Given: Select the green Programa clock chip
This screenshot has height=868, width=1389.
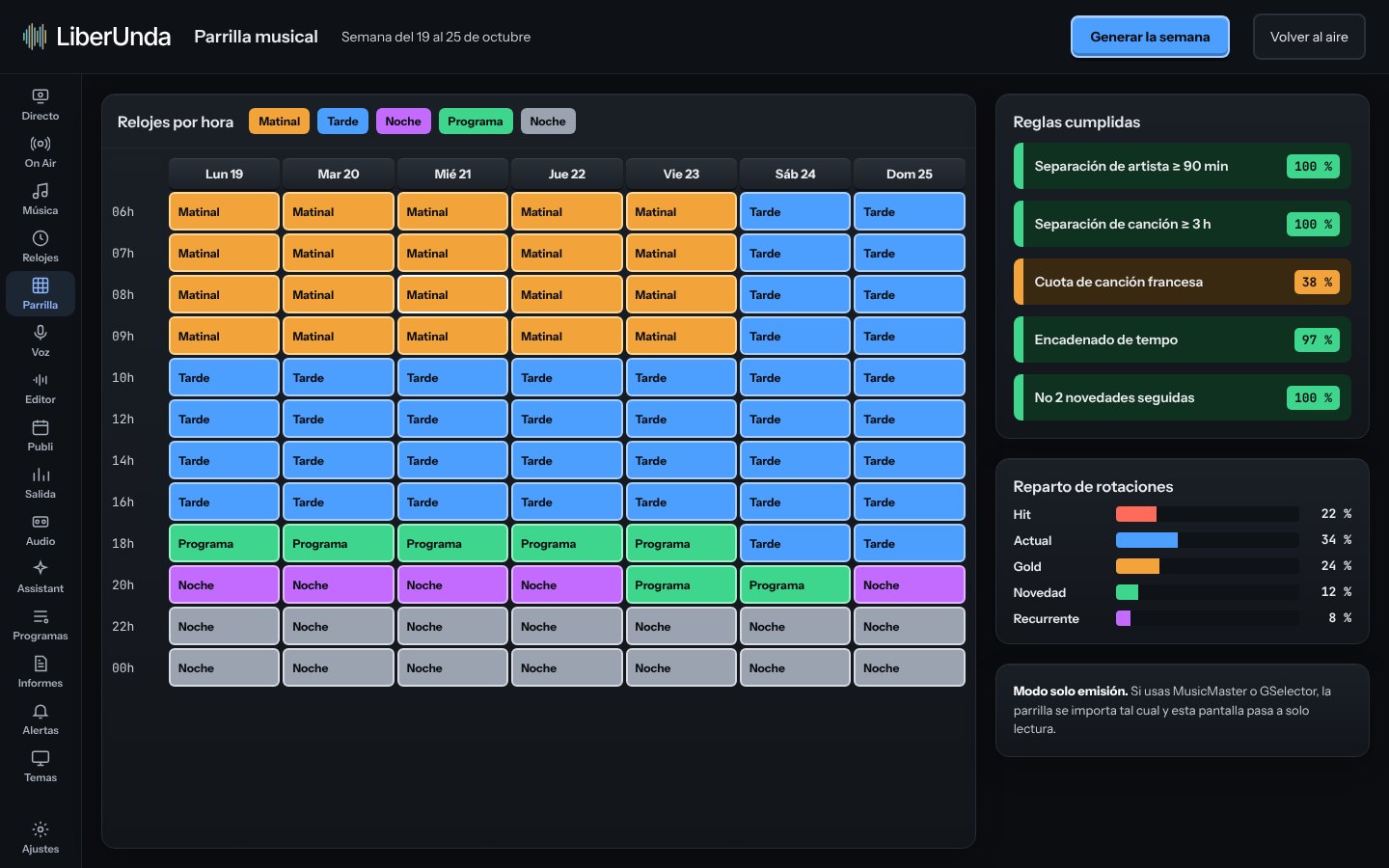Looking at the screenshot, I should (x=476, y=122).
